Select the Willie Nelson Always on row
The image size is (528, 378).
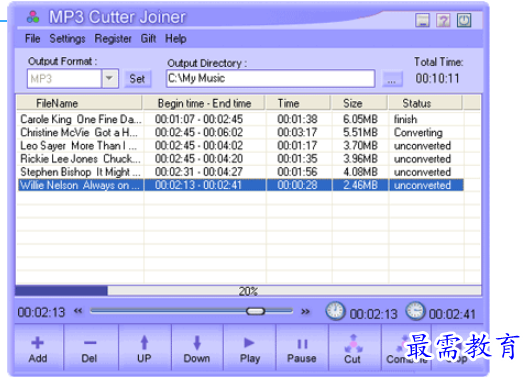(241, 185)
